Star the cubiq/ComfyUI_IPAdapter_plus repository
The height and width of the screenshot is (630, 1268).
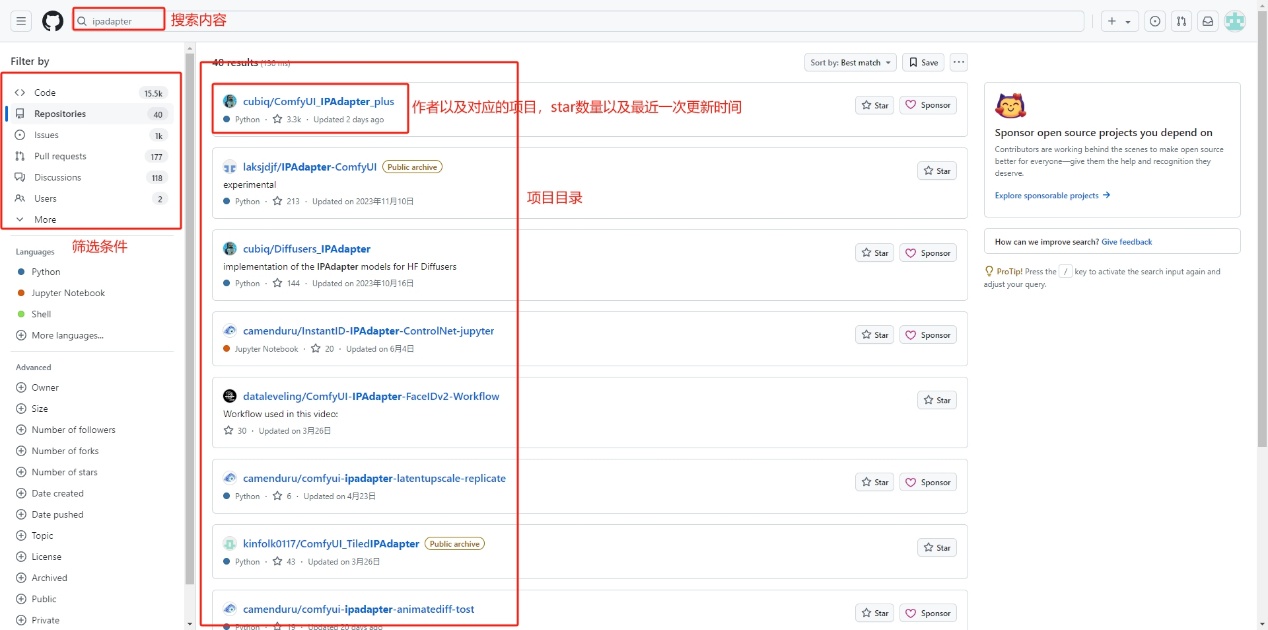pyautogui.click(x=874, y=105)
